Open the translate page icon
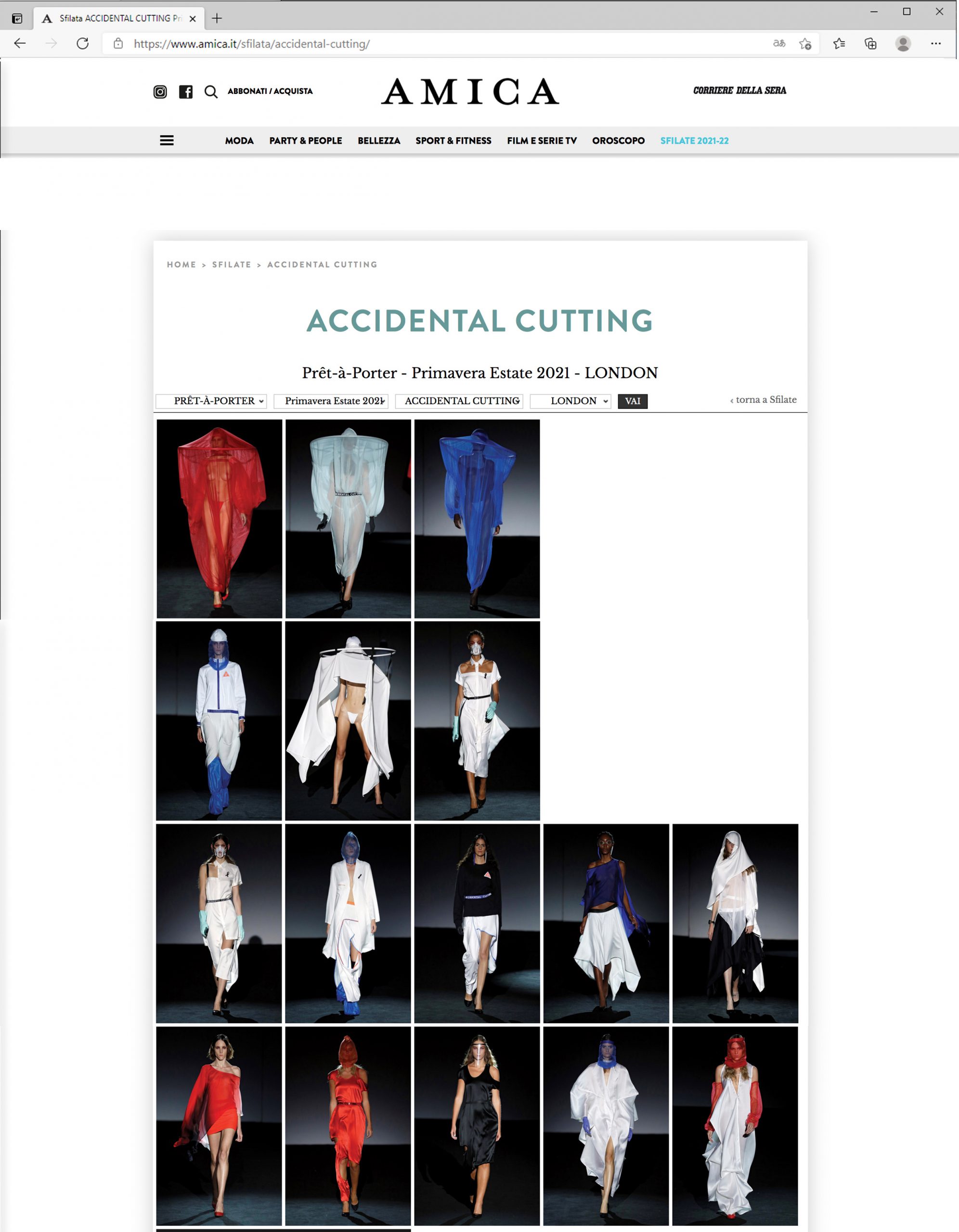The width and height of the screenshot is (959, 1232). point(779,43)
